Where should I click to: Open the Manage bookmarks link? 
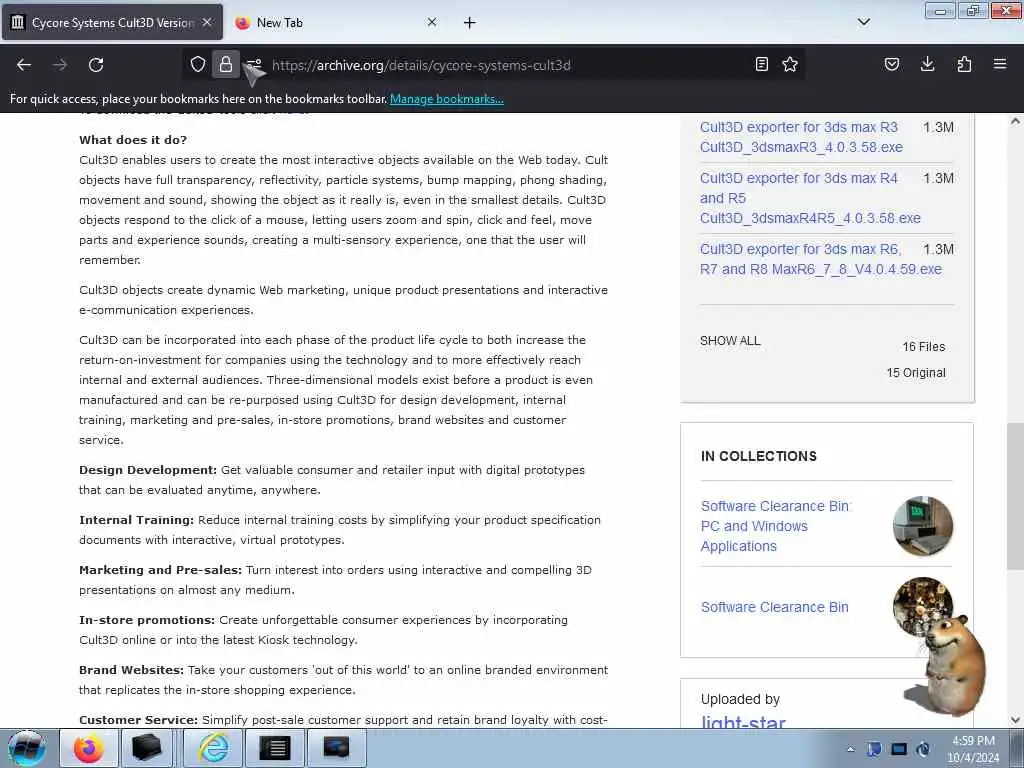[x=447, y=99]
